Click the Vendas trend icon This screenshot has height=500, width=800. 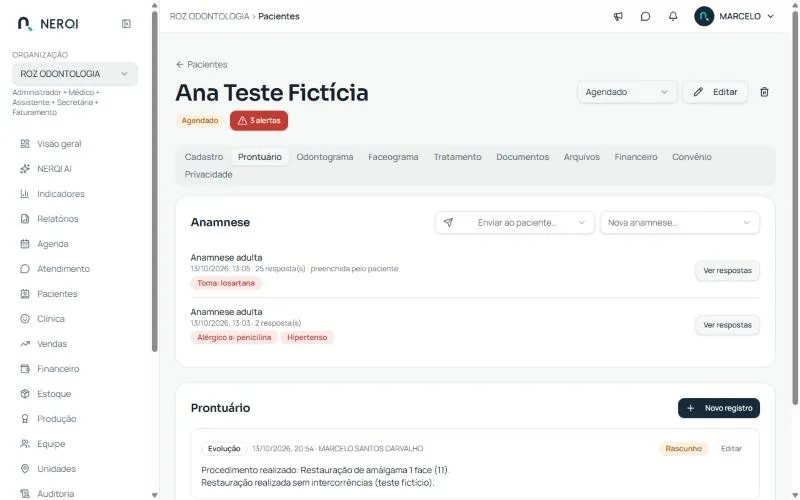coord(24,344)
